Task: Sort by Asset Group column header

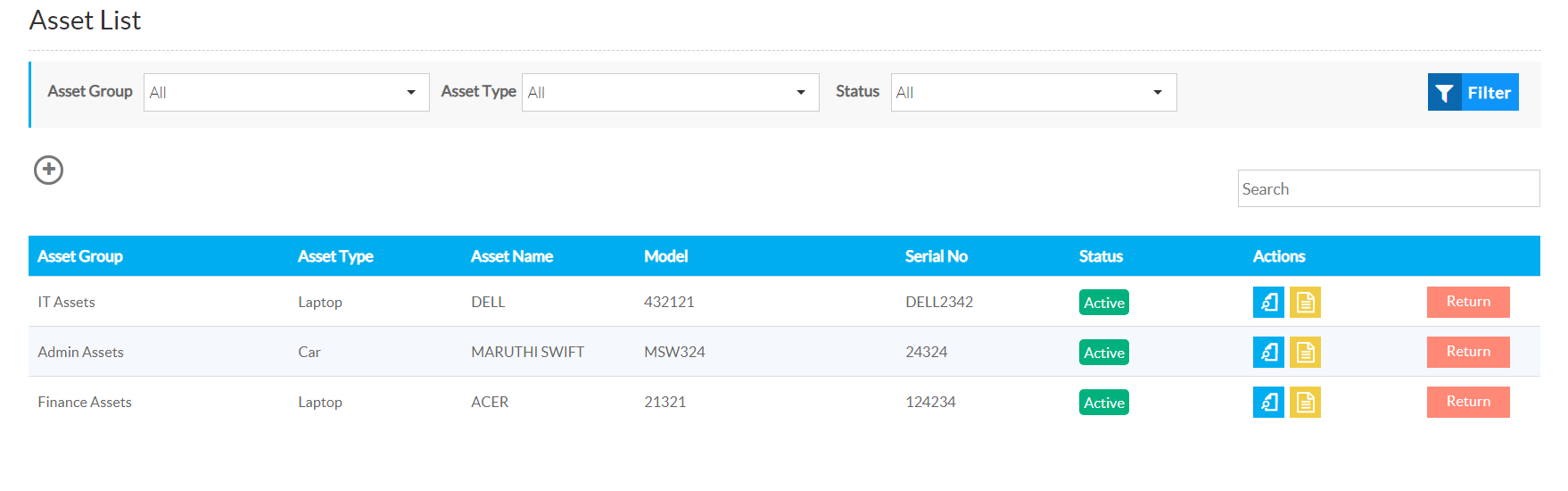Action: tap(80, 256)
